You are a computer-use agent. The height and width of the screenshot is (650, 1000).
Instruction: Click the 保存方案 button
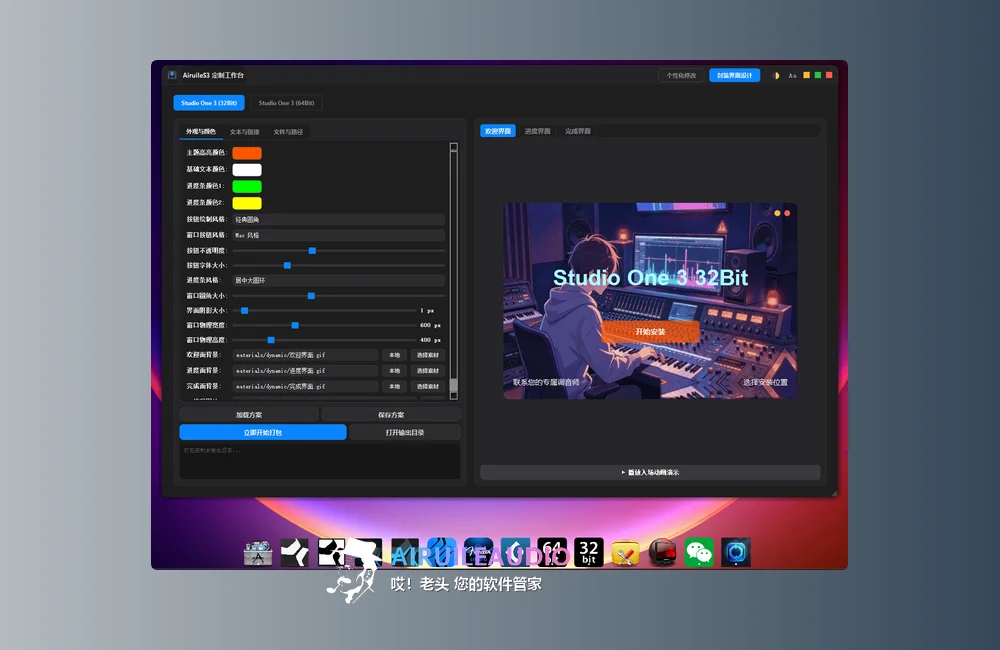click(391, 415)
